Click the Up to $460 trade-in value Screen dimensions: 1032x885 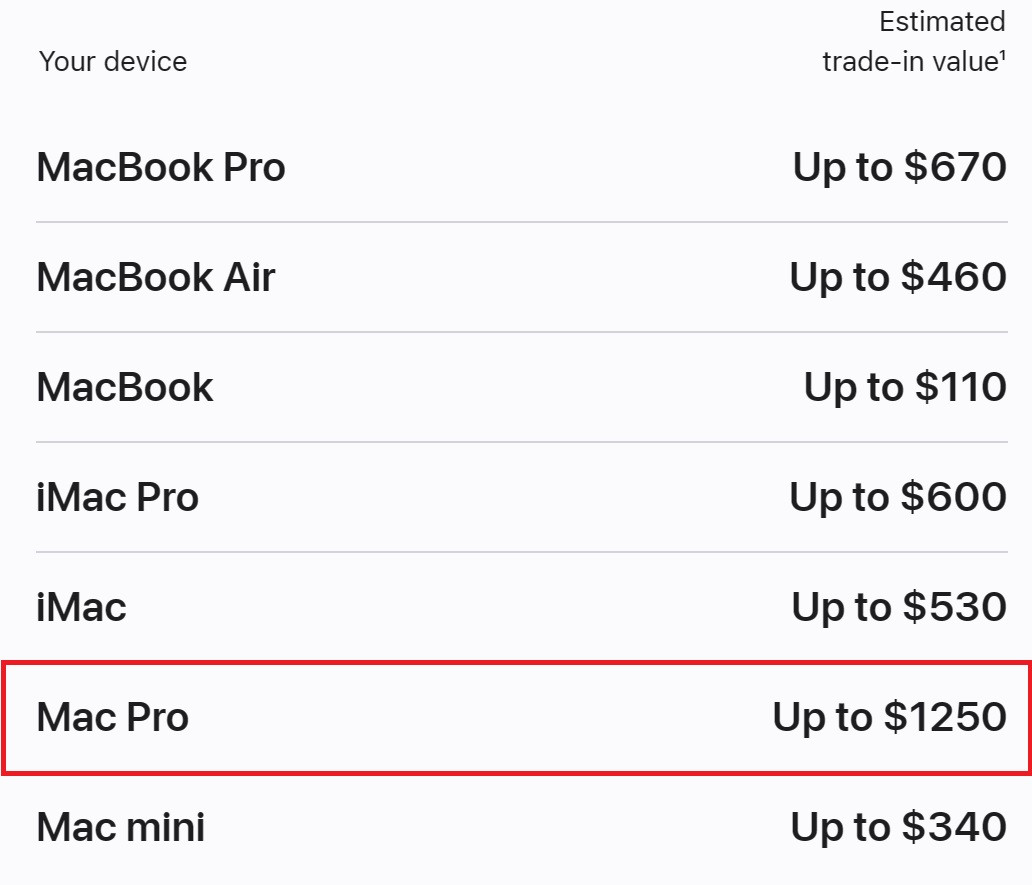tap(898, 278)
